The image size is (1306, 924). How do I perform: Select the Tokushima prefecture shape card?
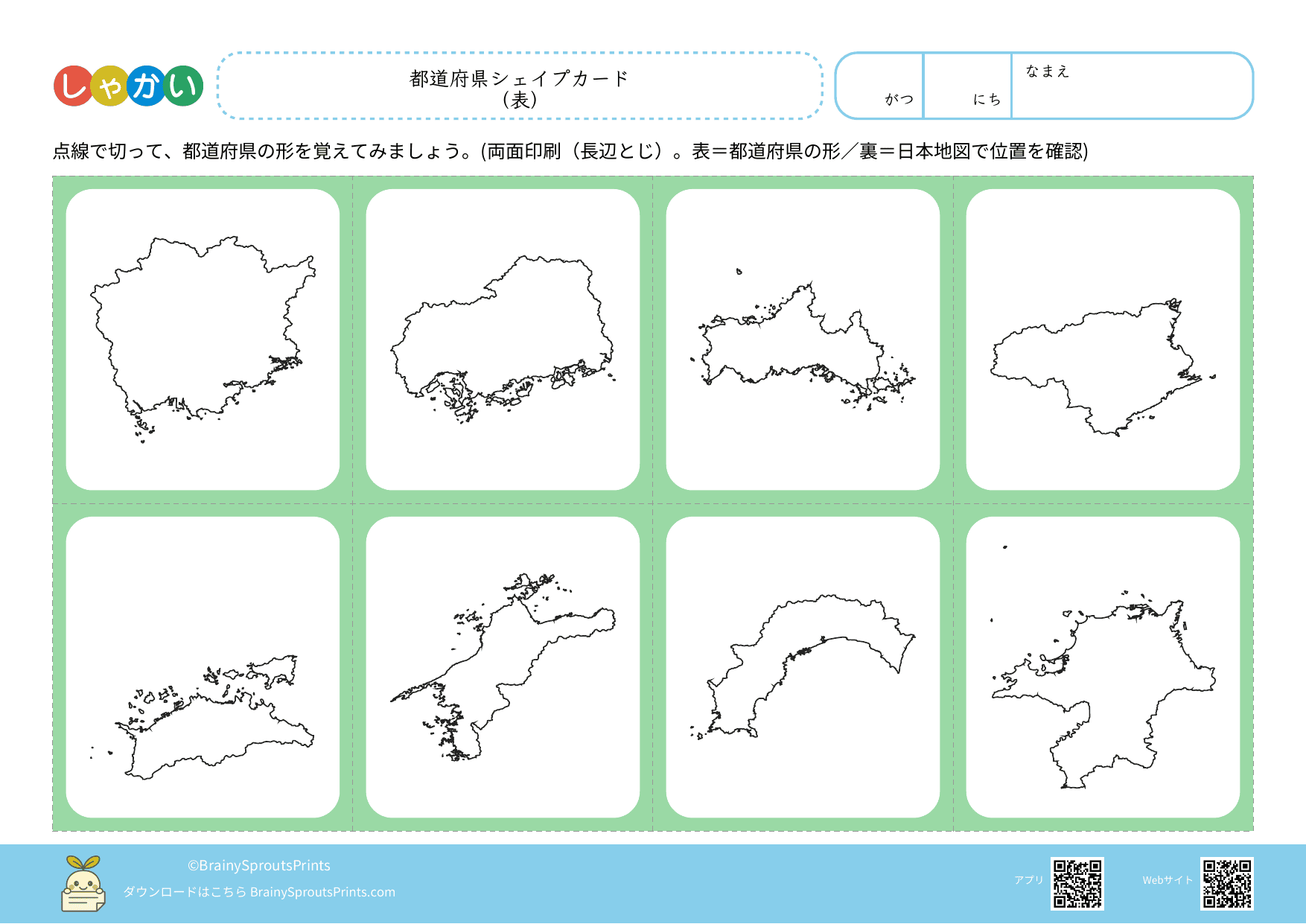pos(1103,340)
